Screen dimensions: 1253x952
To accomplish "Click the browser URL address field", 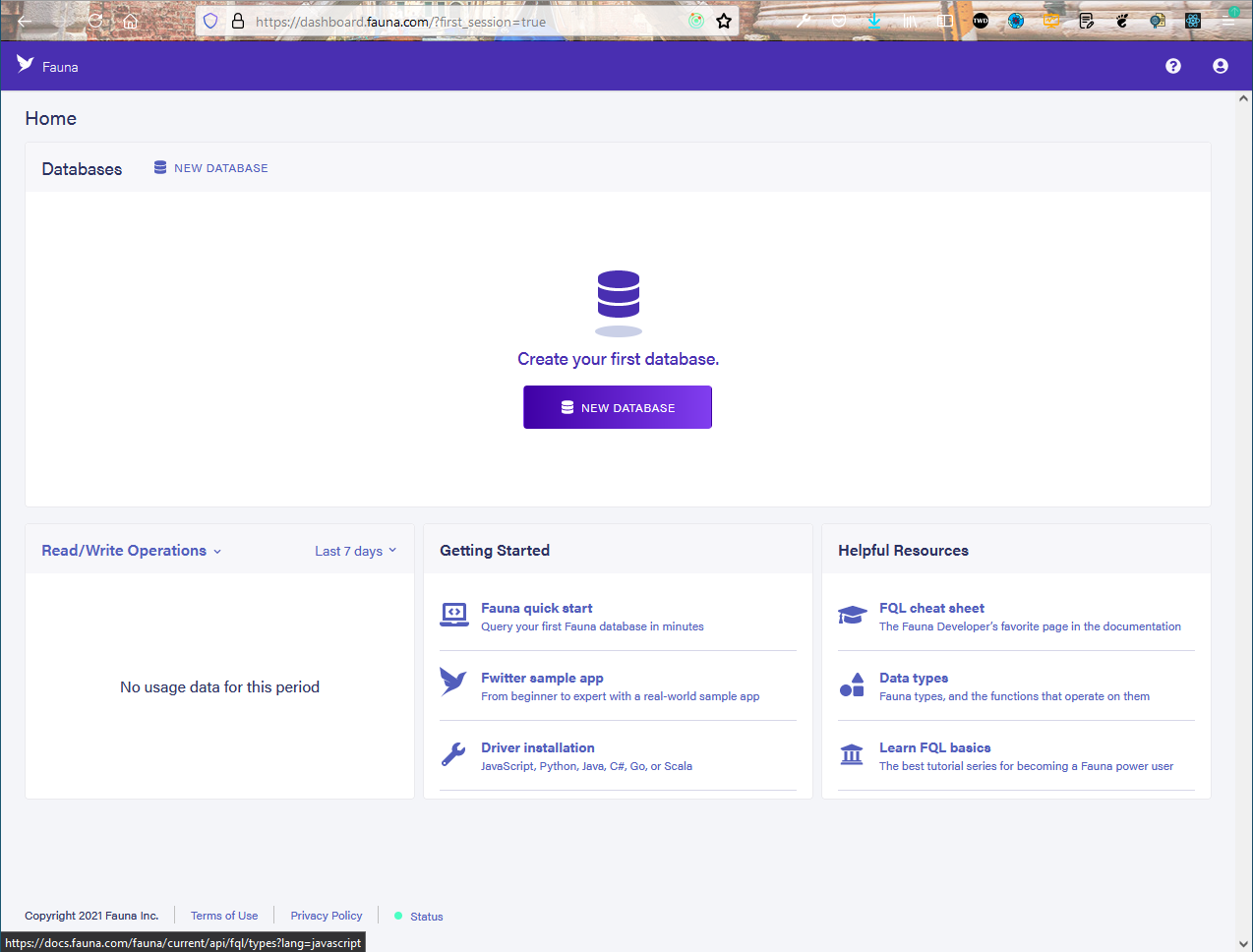I will tap(467, 21).
